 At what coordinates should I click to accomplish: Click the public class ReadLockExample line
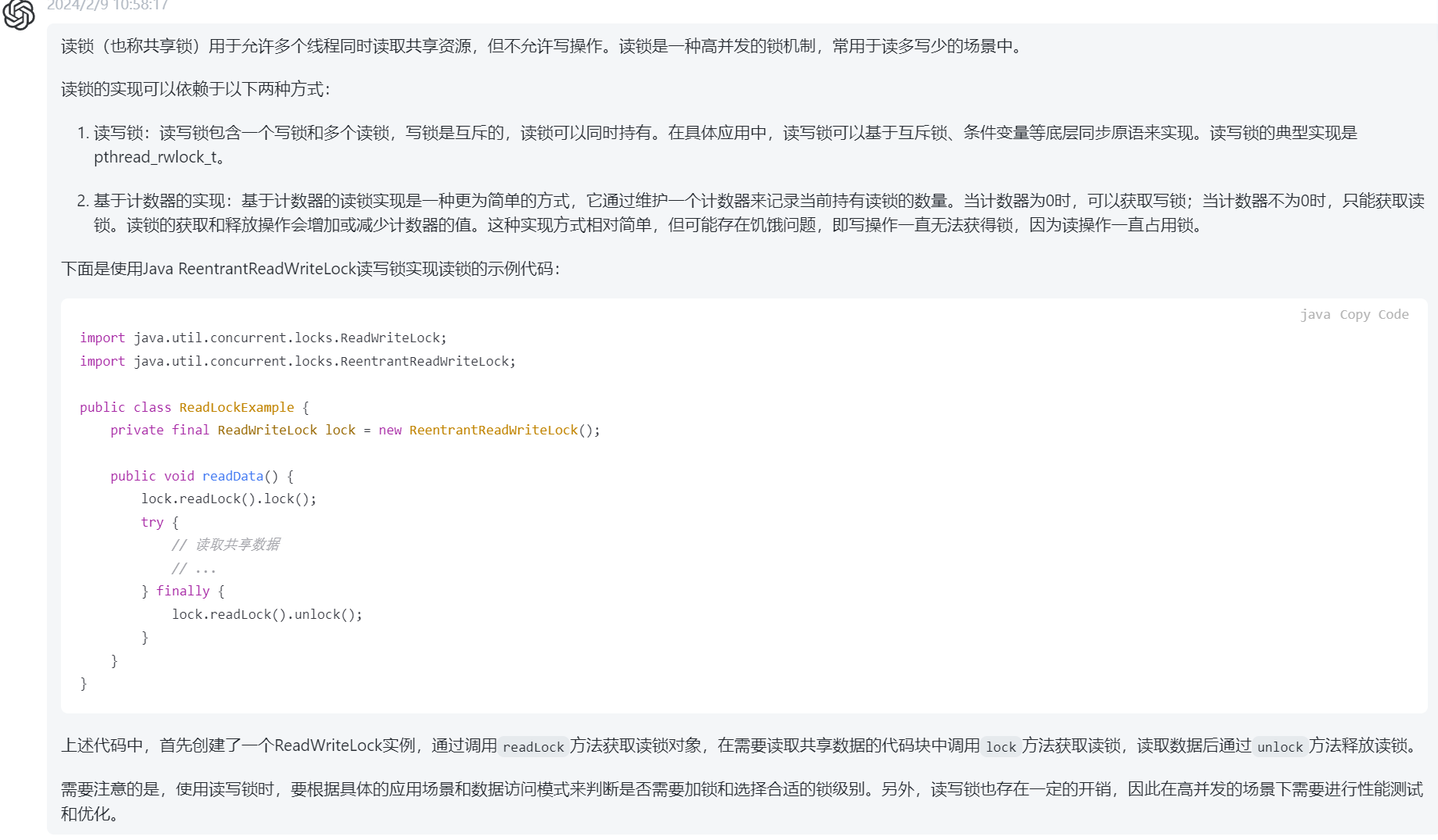pyautogui.click(x=195, y=407)
